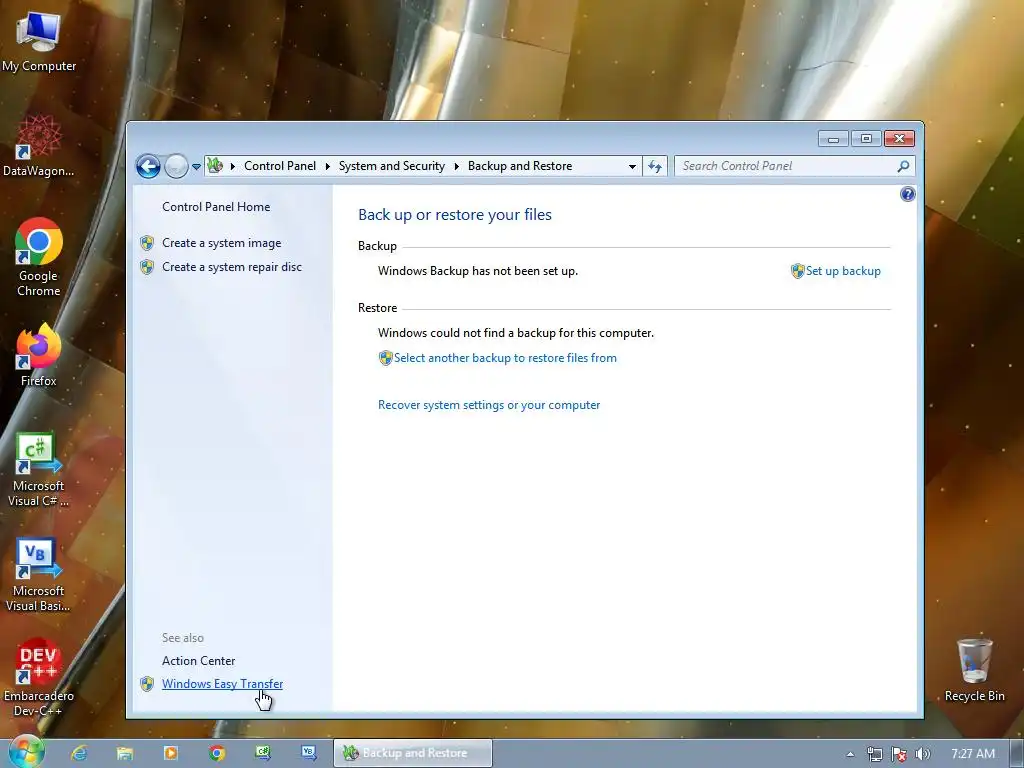Expand arrow after Control Panel breadcrumb

pos(327,167)
